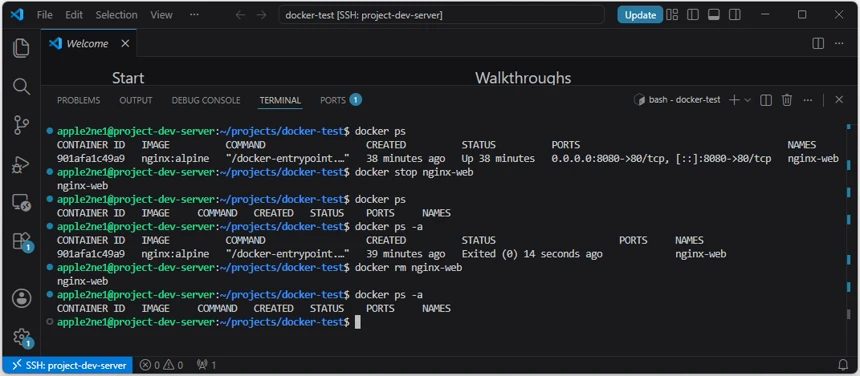The width and height of the screenshot is (860, 376).
Task: Click the SSH: project-dev-server remote indicator
Action: 68,365
